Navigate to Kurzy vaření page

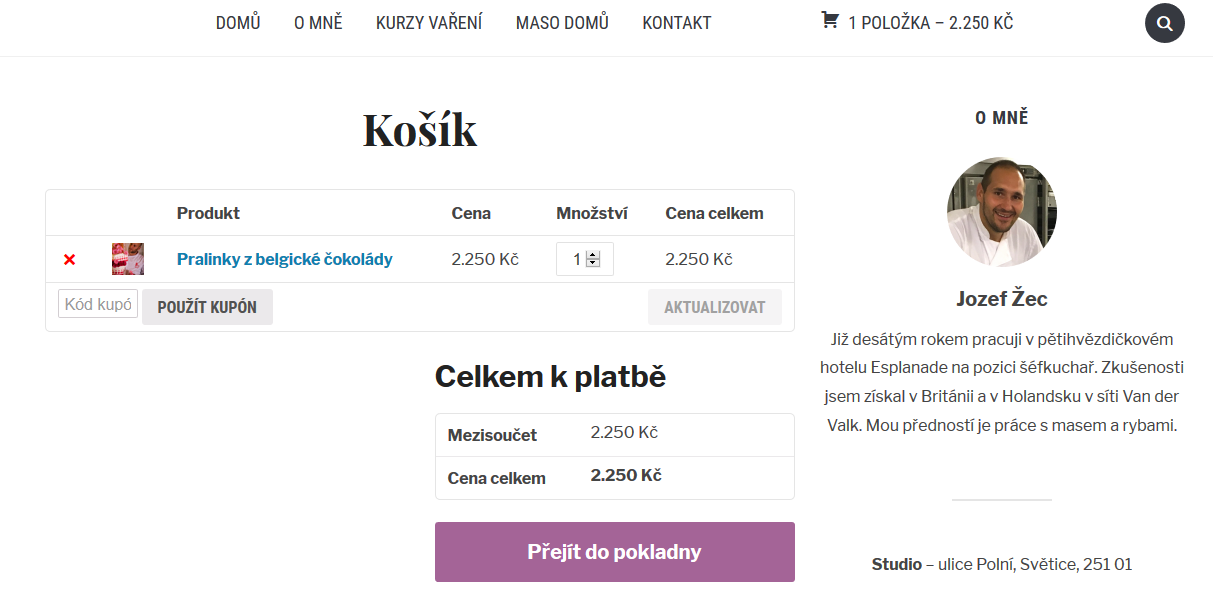point(429,23)
